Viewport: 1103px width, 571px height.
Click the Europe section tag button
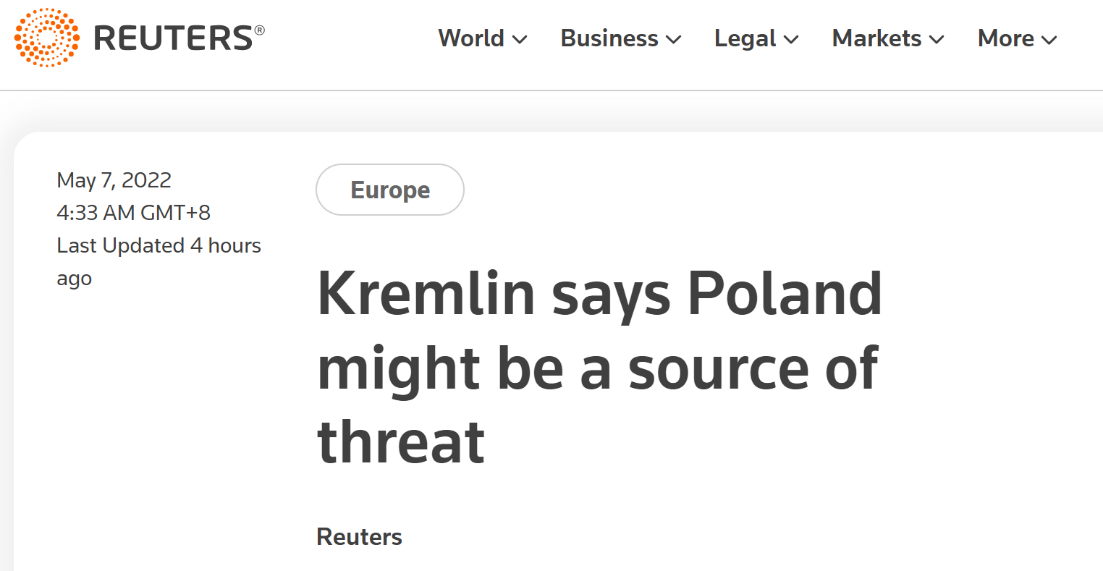[x=390, y=190]
